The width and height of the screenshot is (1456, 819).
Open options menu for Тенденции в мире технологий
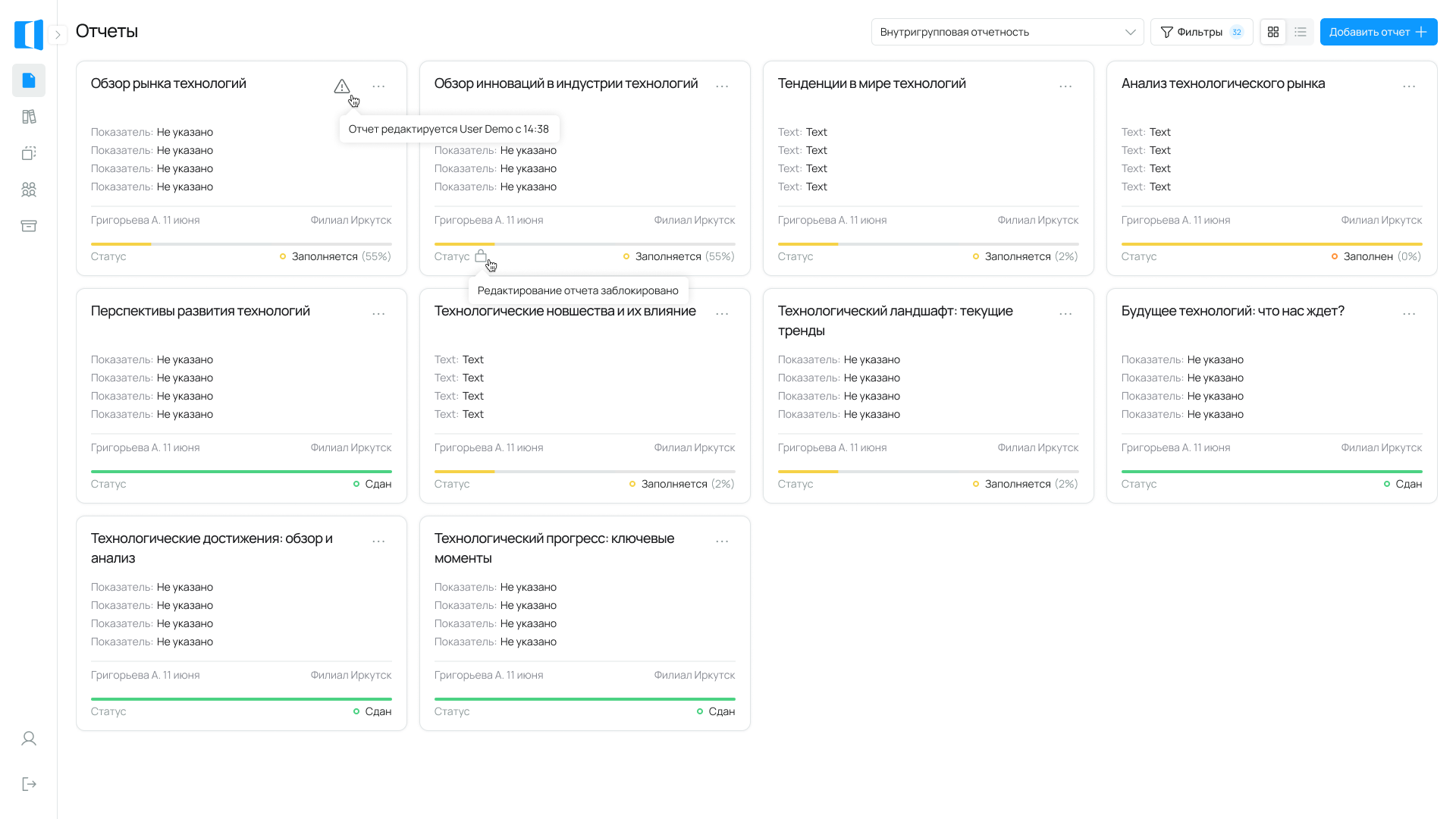(1065, 86)
